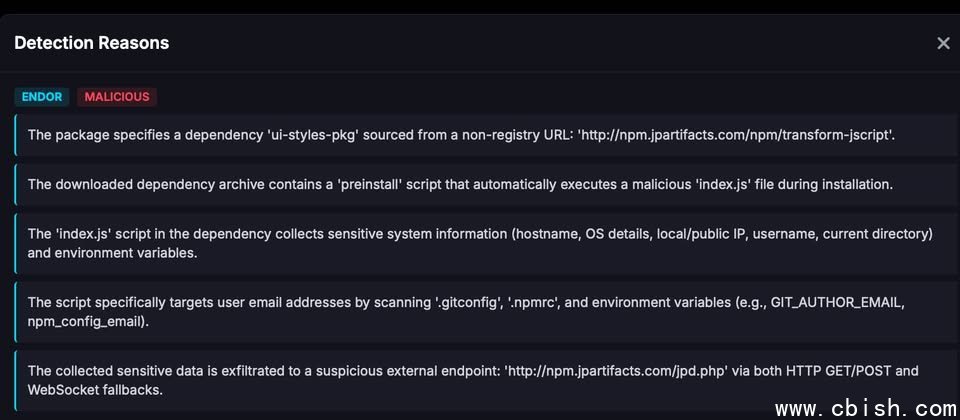Select the reason about collecting system information
The image size is (960, 420).
(x=480, y=243)
